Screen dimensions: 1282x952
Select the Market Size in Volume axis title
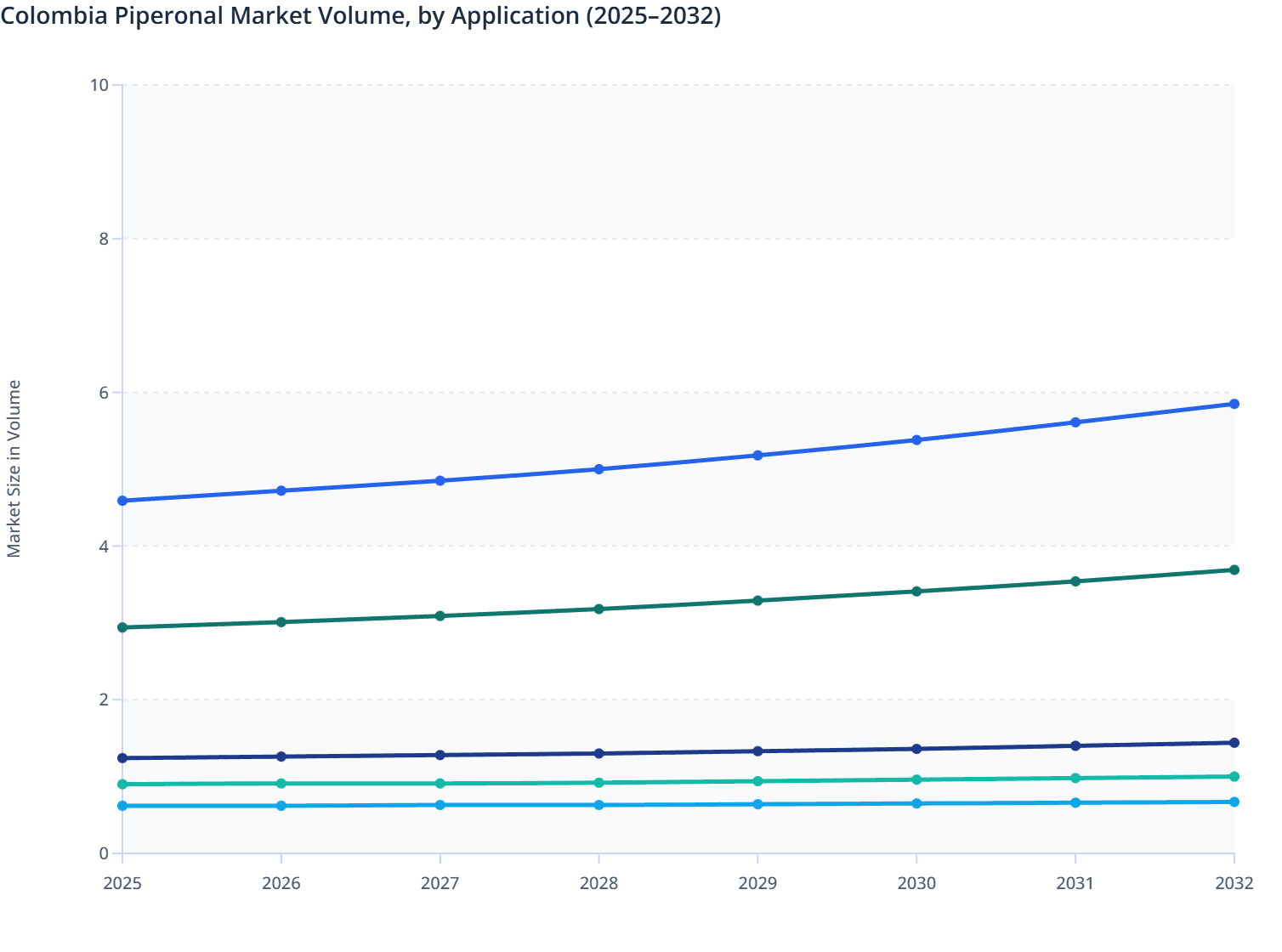click(15, 467)
